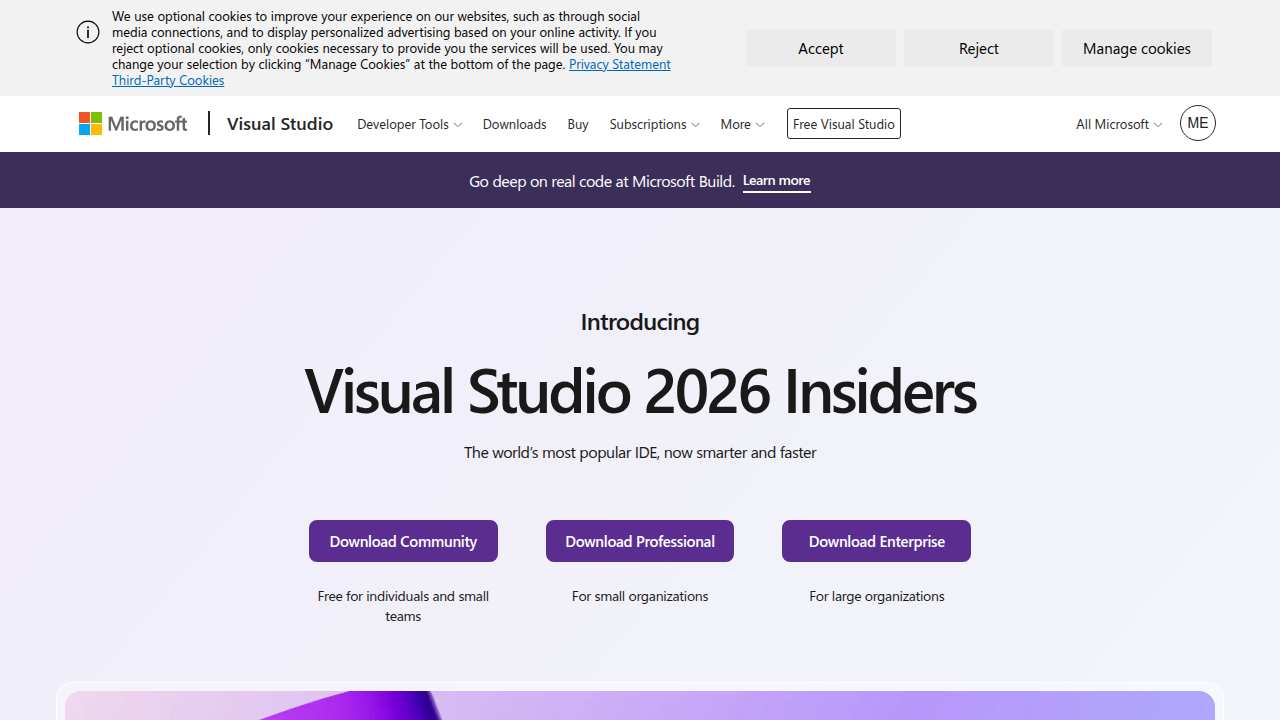Open the Buy nav item
This screenshot has width=1280, height=720.
coord(578,124)
